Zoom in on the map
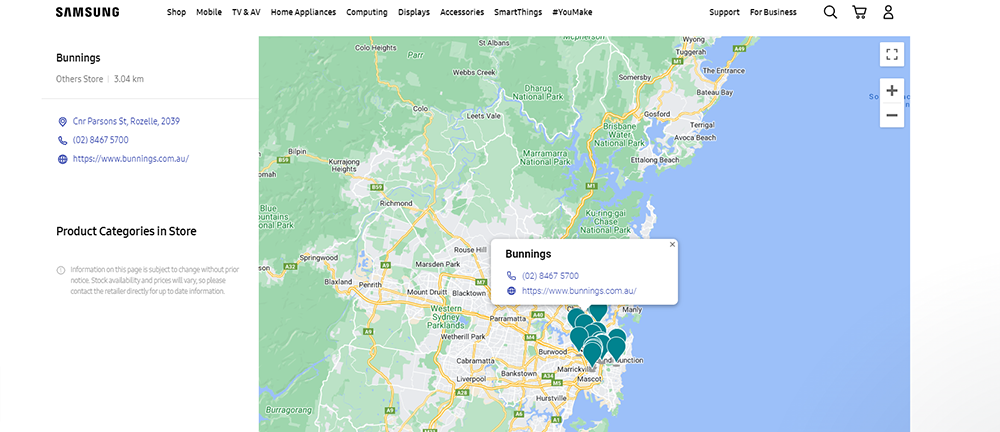Viewport: 1000px width, 432px height. [892, 91]
